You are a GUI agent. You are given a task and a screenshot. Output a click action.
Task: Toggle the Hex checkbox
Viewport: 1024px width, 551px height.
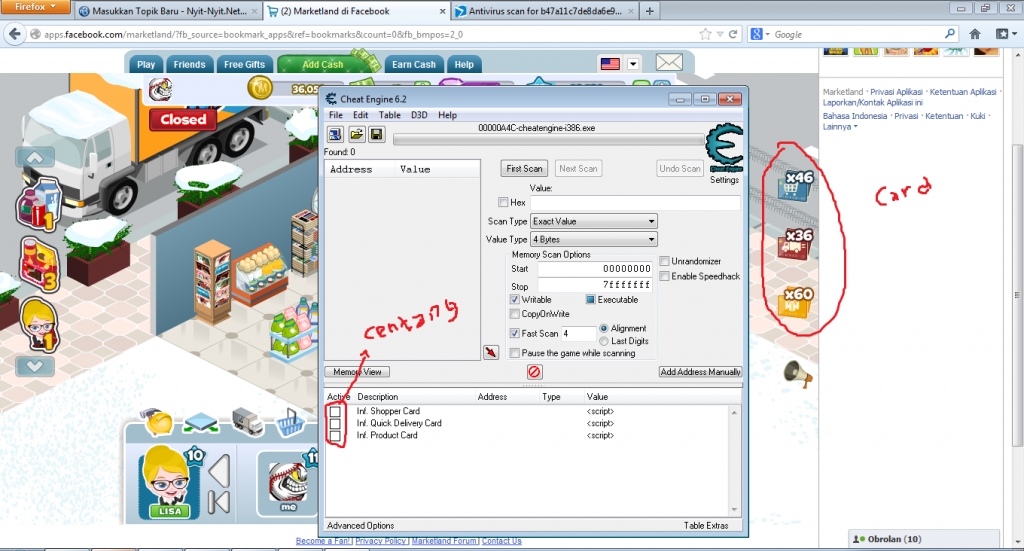tap(503, 202)
